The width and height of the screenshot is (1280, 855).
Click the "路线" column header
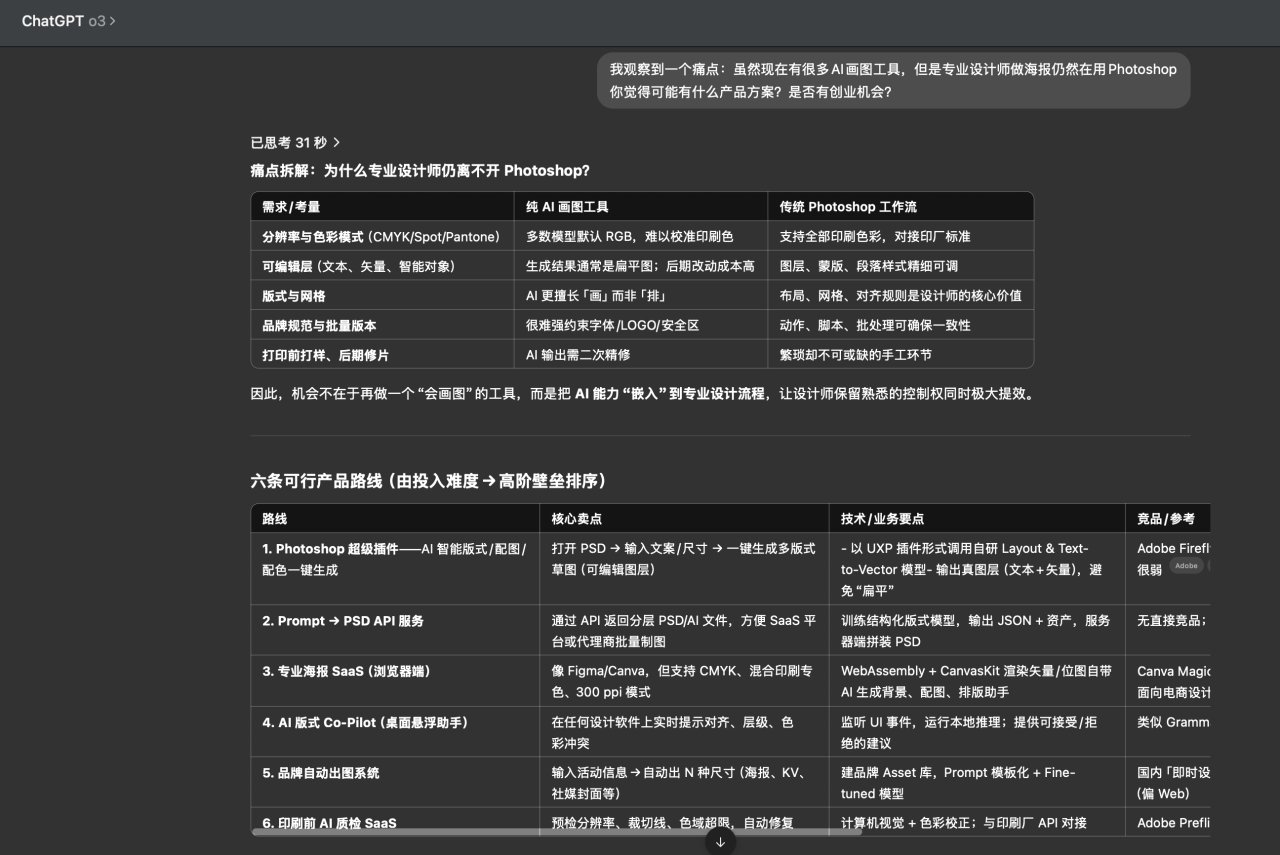[275, 519]
